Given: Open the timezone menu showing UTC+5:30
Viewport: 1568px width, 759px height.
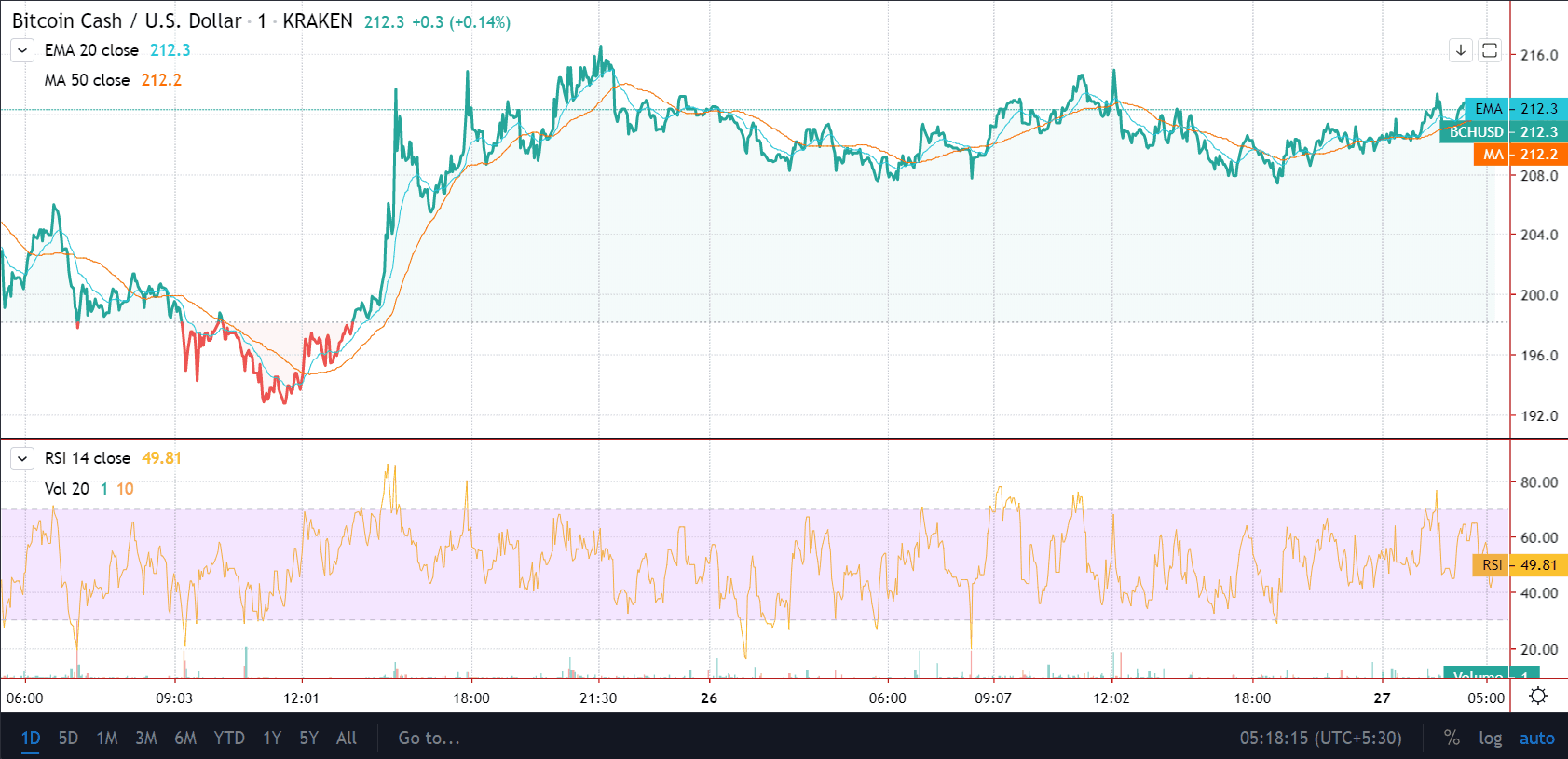Looking at the screenshot, I should (x=1320, y=739).
